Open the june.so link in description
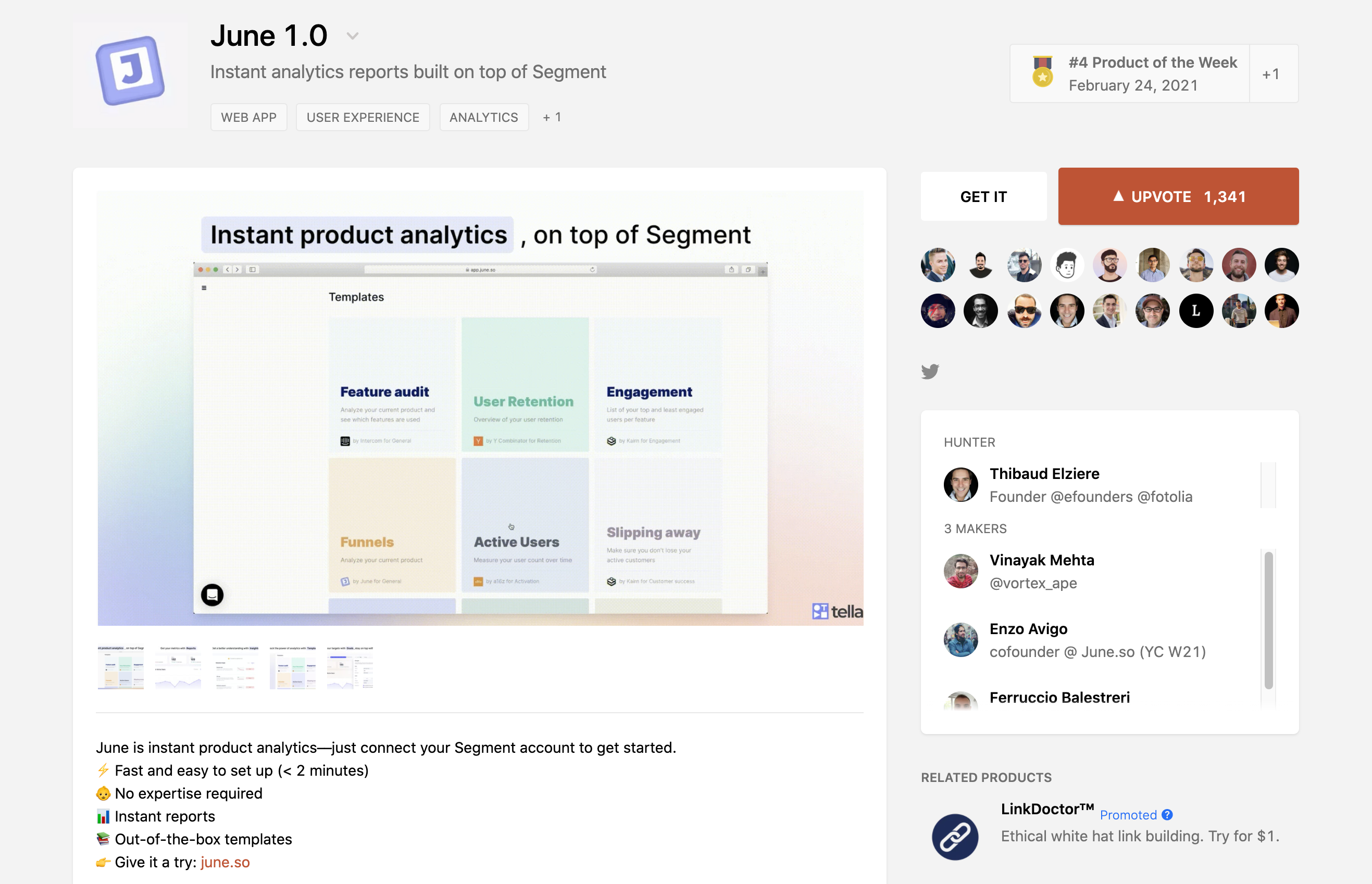Image resolution: width=1372 pixels, height=884 pixels. pos(225,862)
